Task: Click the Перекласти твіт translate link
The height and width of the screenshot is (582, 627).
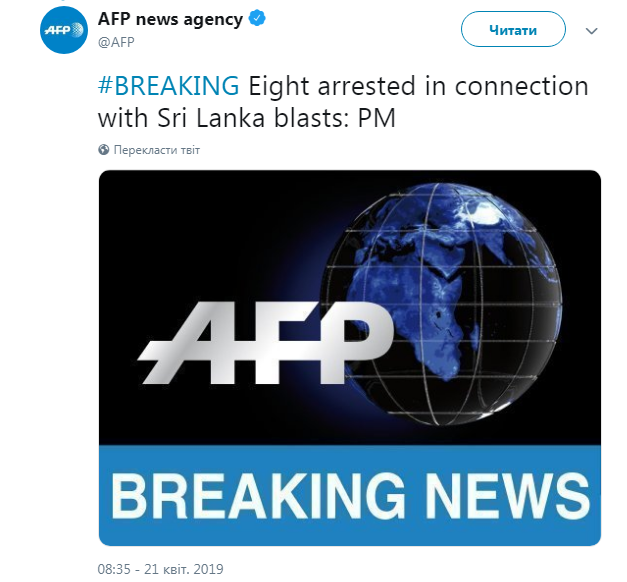Action: point(156,150)
